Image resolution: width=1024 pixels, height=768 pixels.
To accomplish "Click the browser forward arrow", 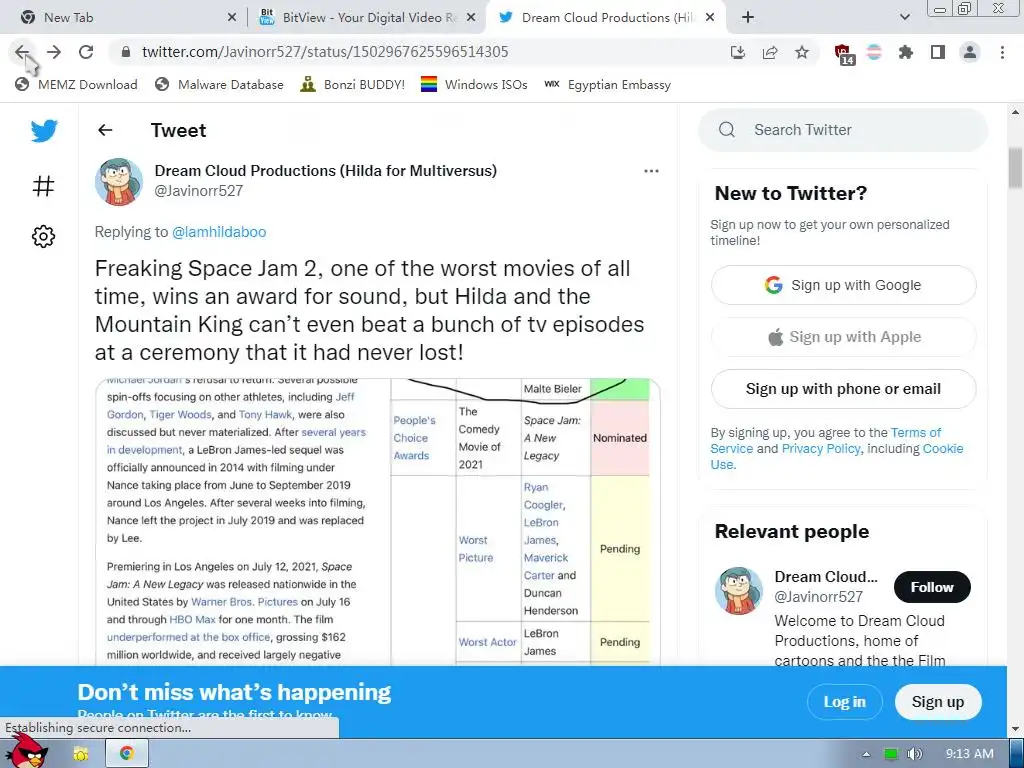I will click(x=54, y=52).
